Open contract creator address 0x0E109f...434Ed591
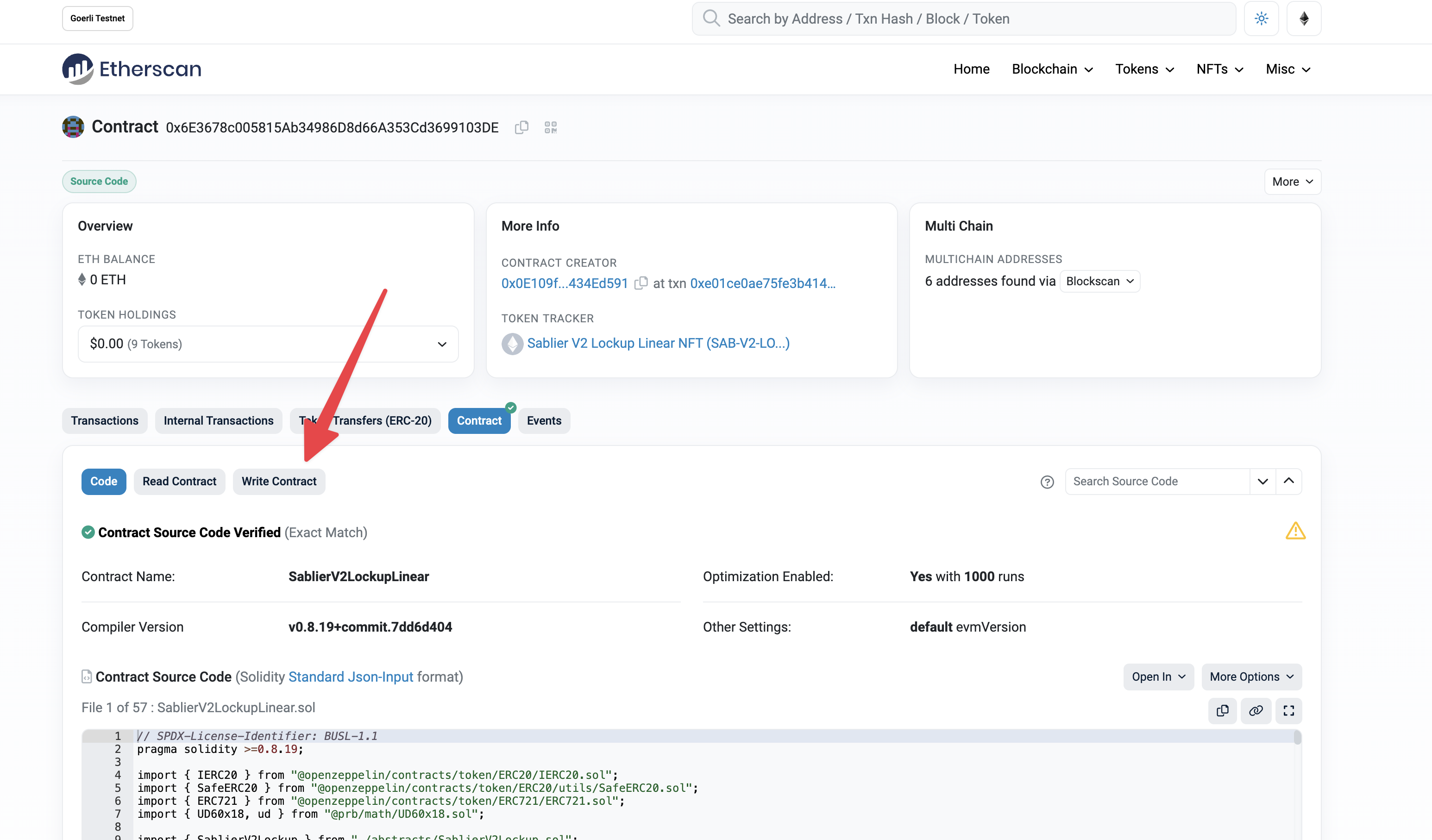 (564, 283)
